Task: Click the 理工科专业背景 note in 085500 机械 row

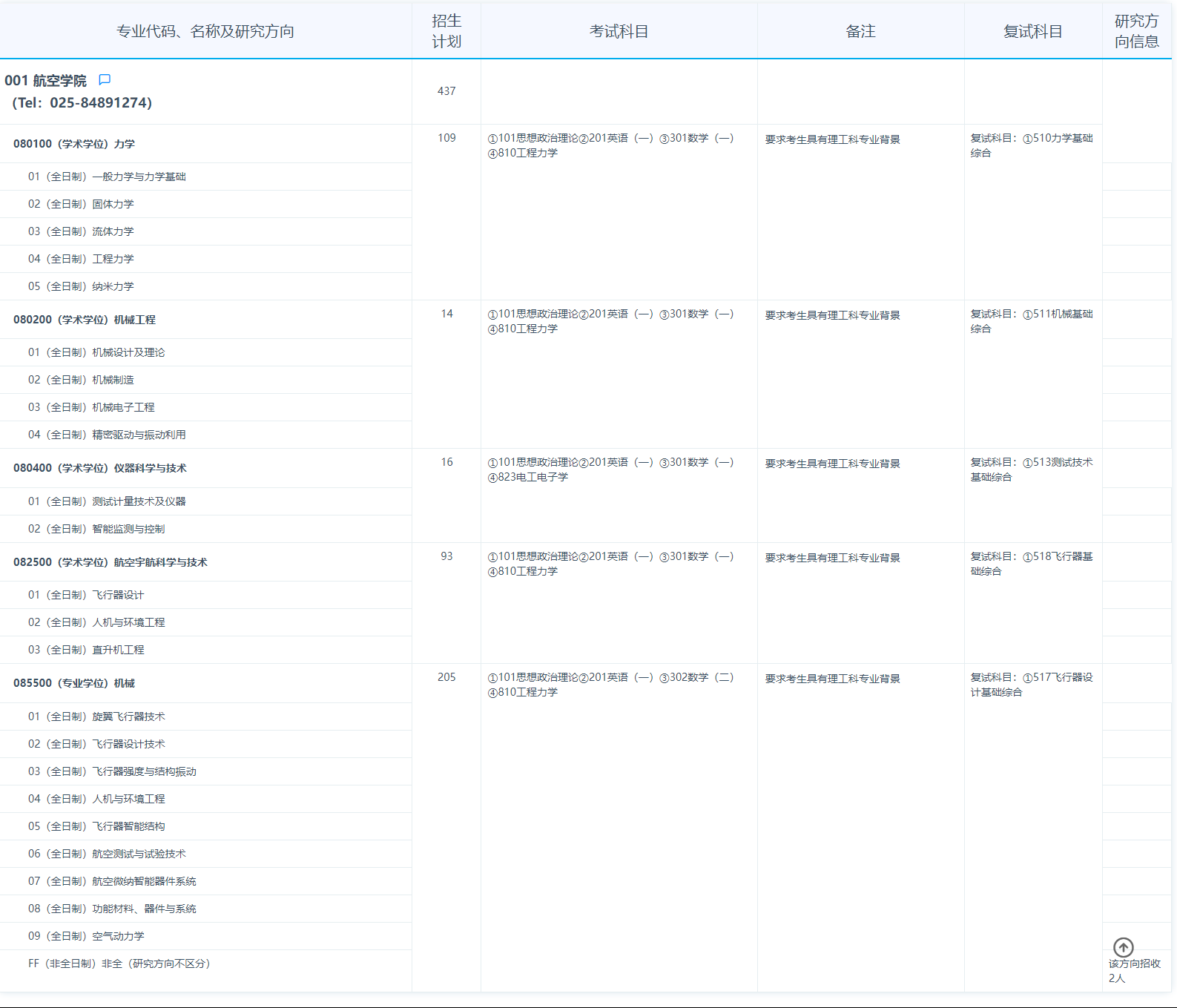Action: coord(832,679)
